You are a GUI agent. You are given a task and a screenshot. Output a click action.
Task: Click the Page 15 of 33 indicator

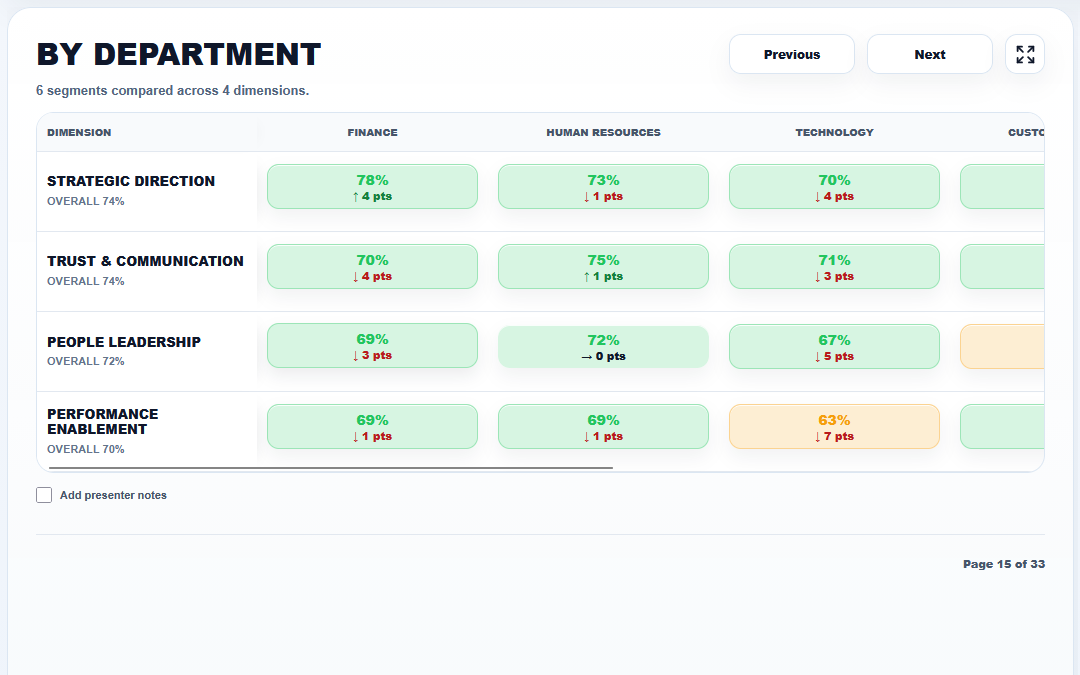(1004, 564)
